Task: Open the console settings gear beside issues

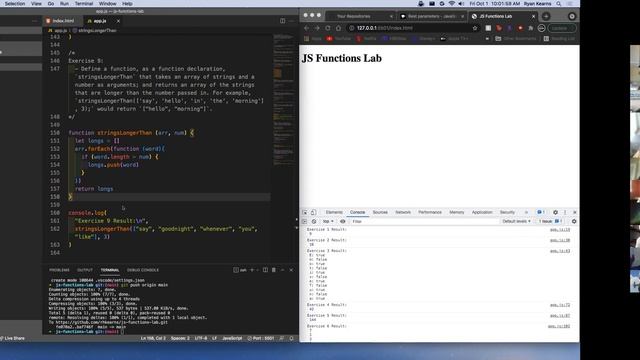Action: pos(574,221)
